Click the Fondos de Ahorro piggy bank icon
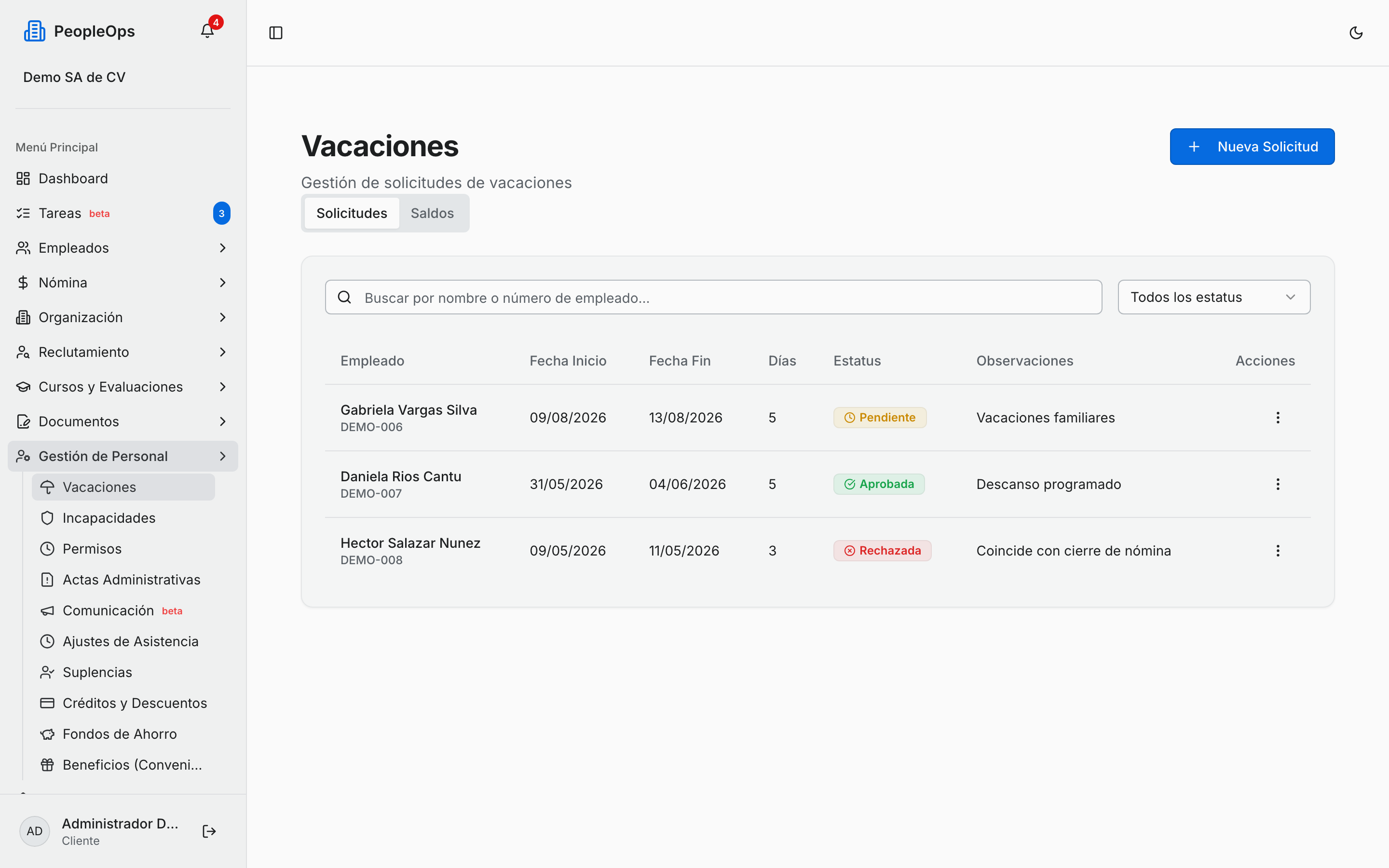 [47, 734]
